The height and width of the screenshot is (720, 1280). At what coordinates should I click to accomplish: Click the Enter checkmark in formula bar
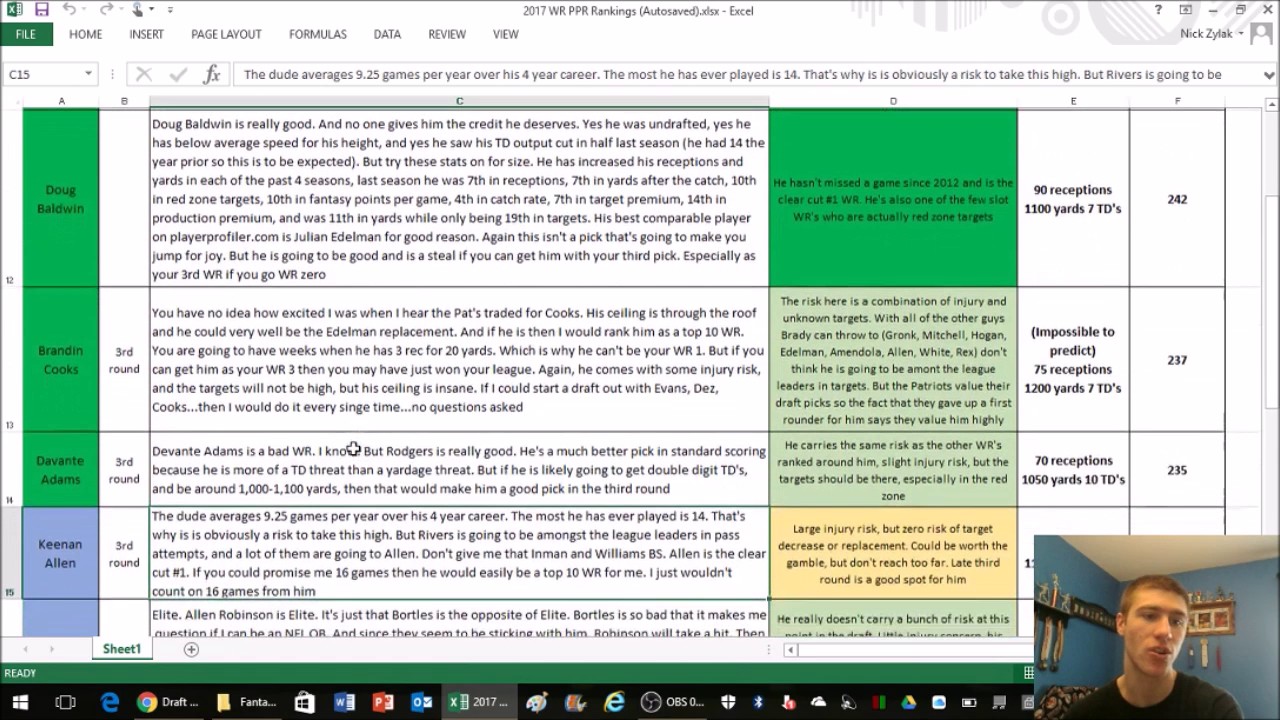tap(178, 74)
